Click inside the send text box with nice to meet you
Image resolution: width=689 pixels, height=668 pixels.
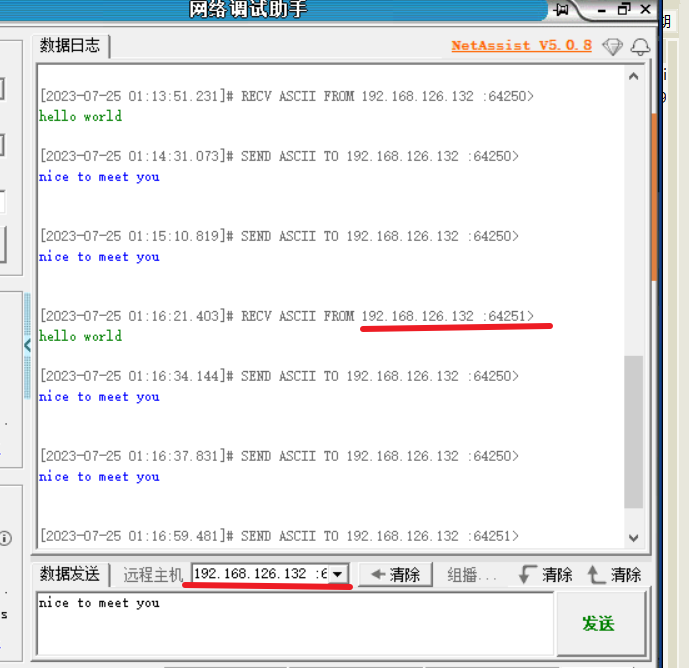point(295,623)
